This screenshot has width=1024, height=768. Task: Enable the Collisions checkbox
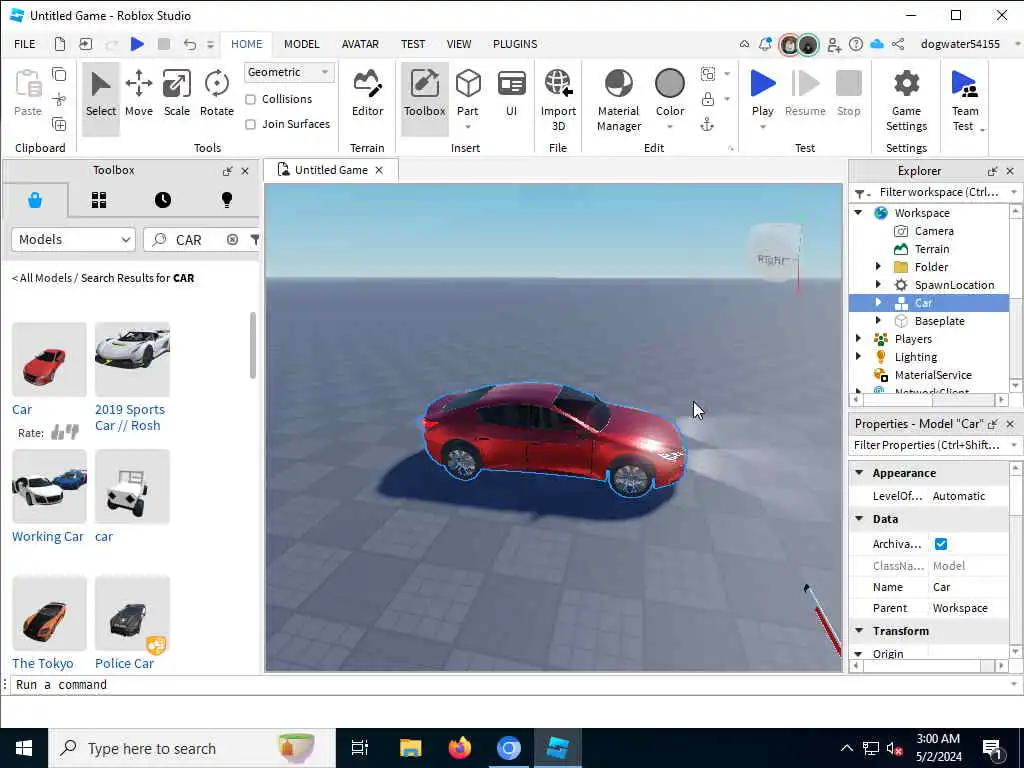click(x=250, y=99)
